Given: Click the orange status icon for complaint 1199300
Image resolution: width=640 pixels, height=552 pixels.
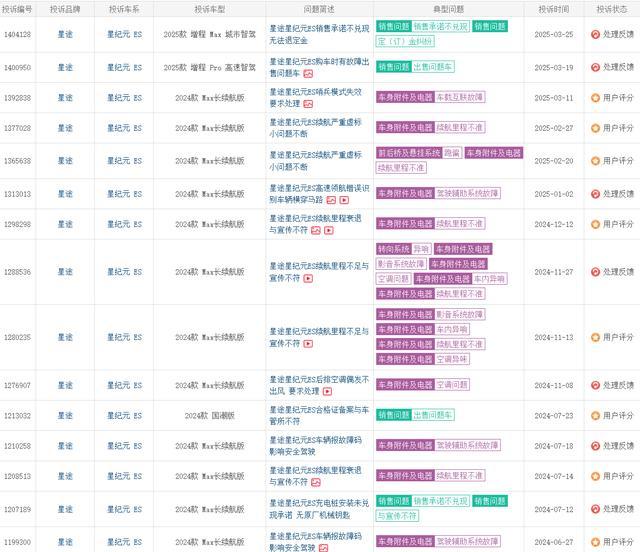Looking at the screenshot, I should pos(596,542).
